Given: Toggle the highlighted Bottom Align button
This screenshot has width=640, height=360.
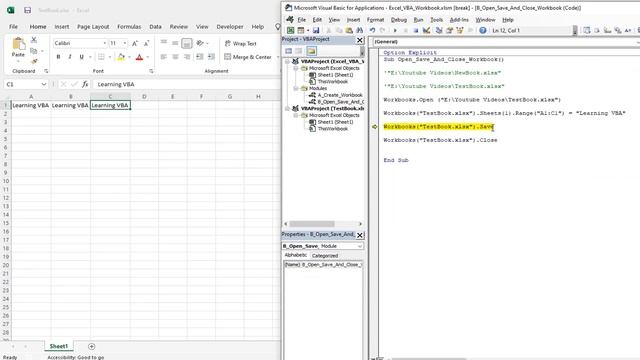Looking at the screenshot, I should coord(187,43).
